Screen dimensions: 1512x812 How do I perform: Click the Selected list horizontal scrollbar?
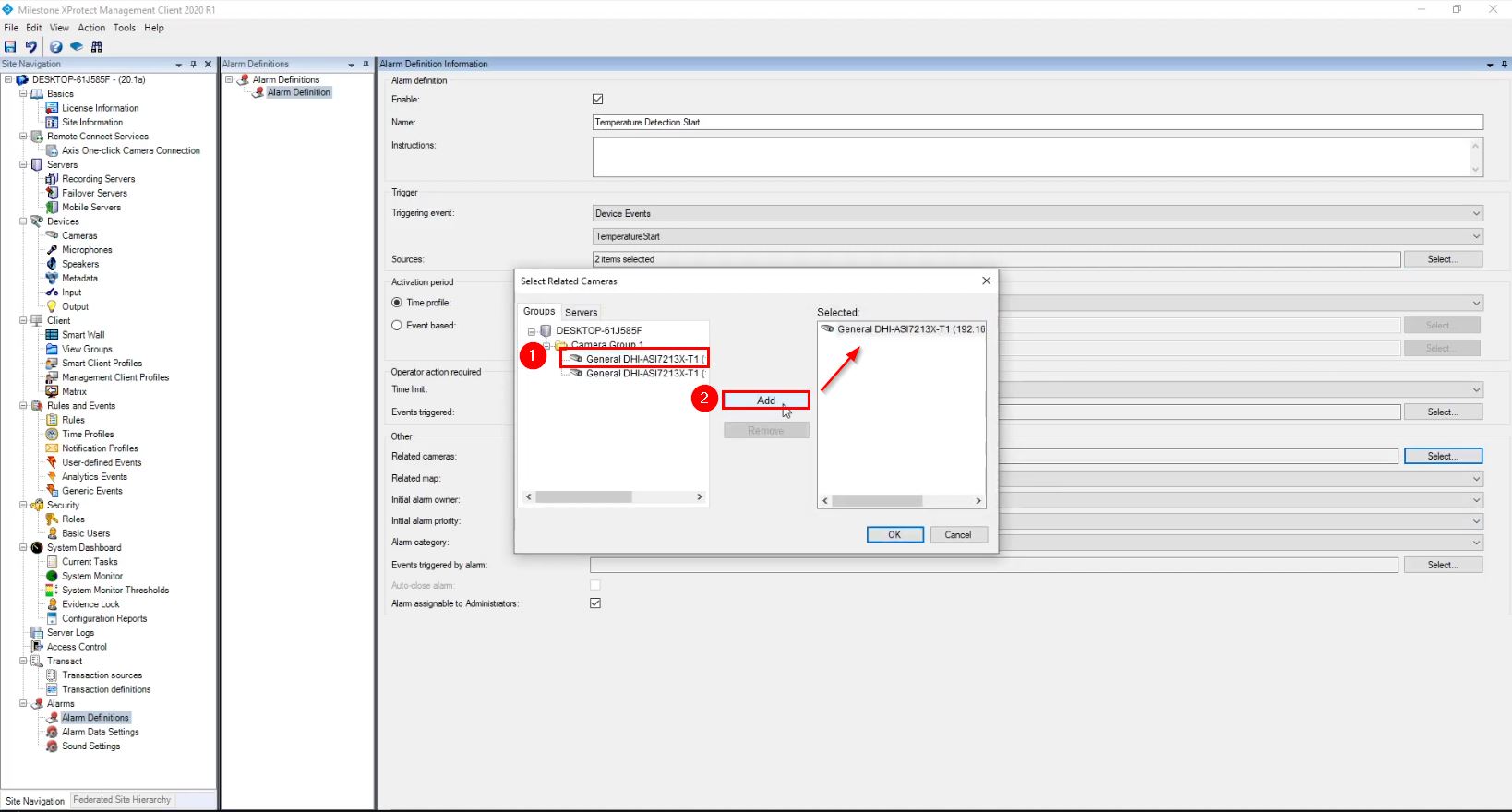[902, 501]
